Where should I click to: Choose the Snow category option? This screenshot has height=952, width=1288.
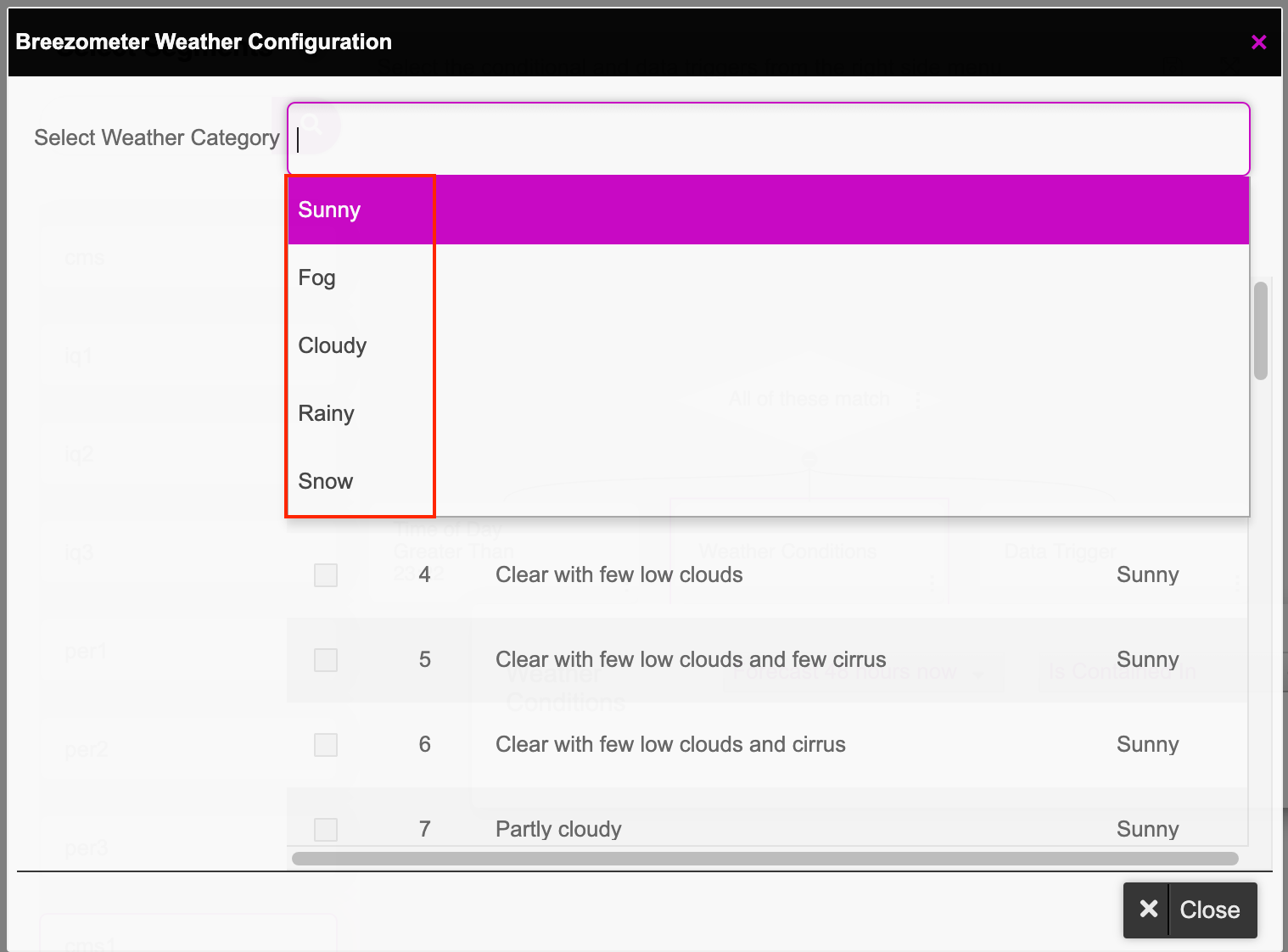pos(326,482)
